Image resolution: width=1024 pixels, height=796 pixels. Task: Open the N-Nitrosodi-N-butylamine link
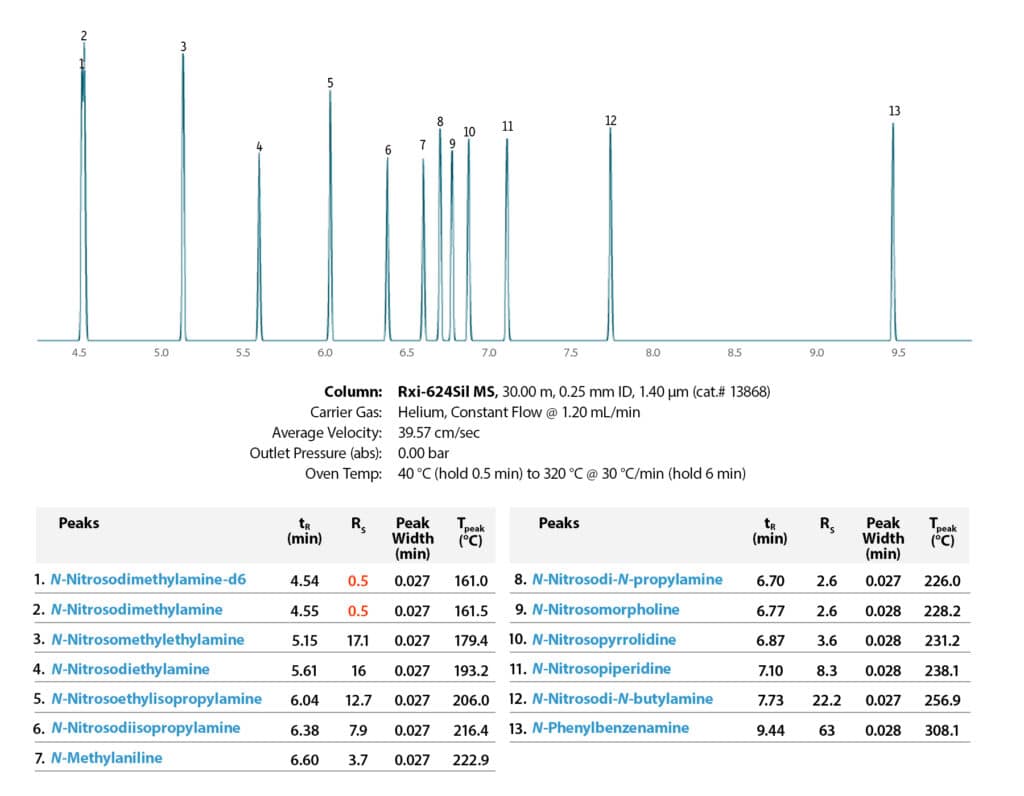622,699
